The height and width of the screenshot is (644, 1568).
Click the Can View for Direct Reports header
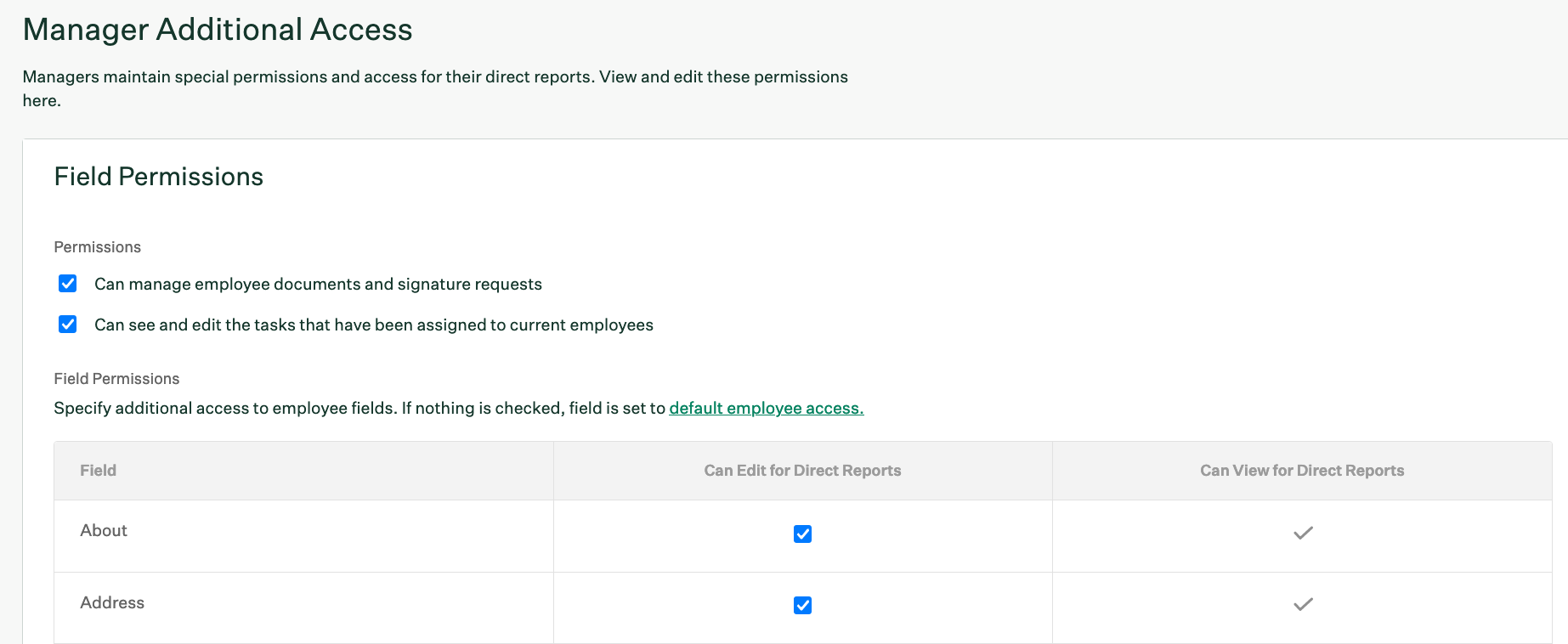(x=1302, y=471)
